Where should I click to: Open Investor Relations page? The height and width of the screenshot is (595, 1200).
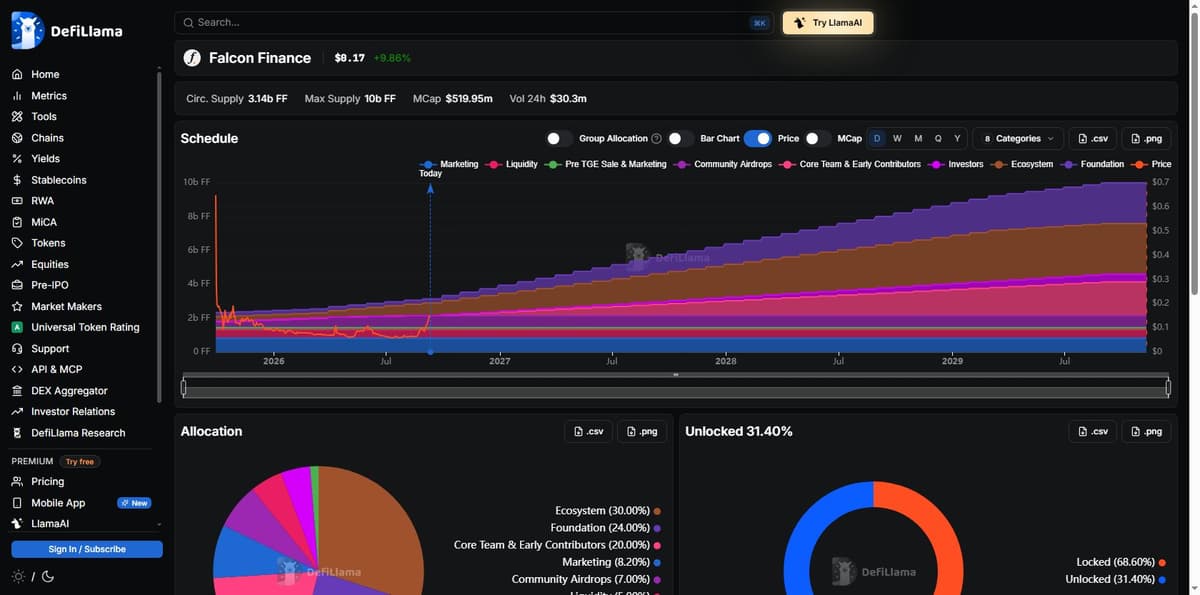pyautogui.click(x=73, y=412)
